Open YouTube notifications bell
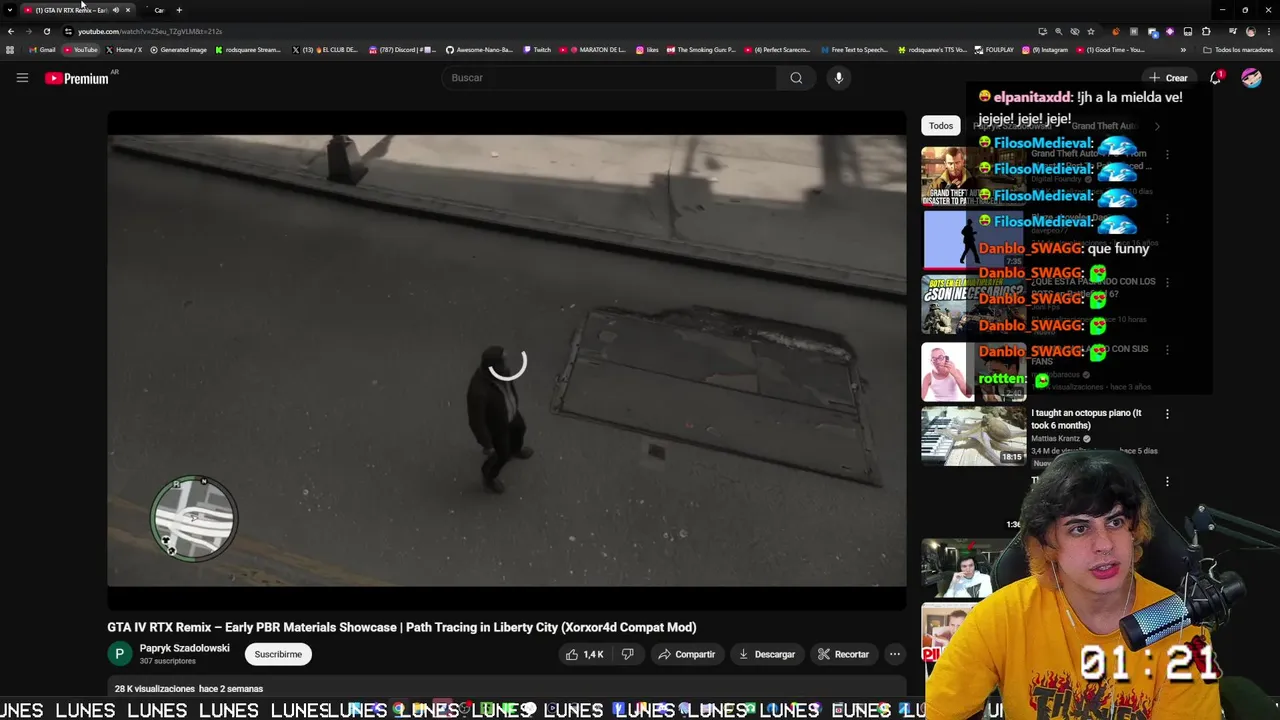 (1216, 78)
